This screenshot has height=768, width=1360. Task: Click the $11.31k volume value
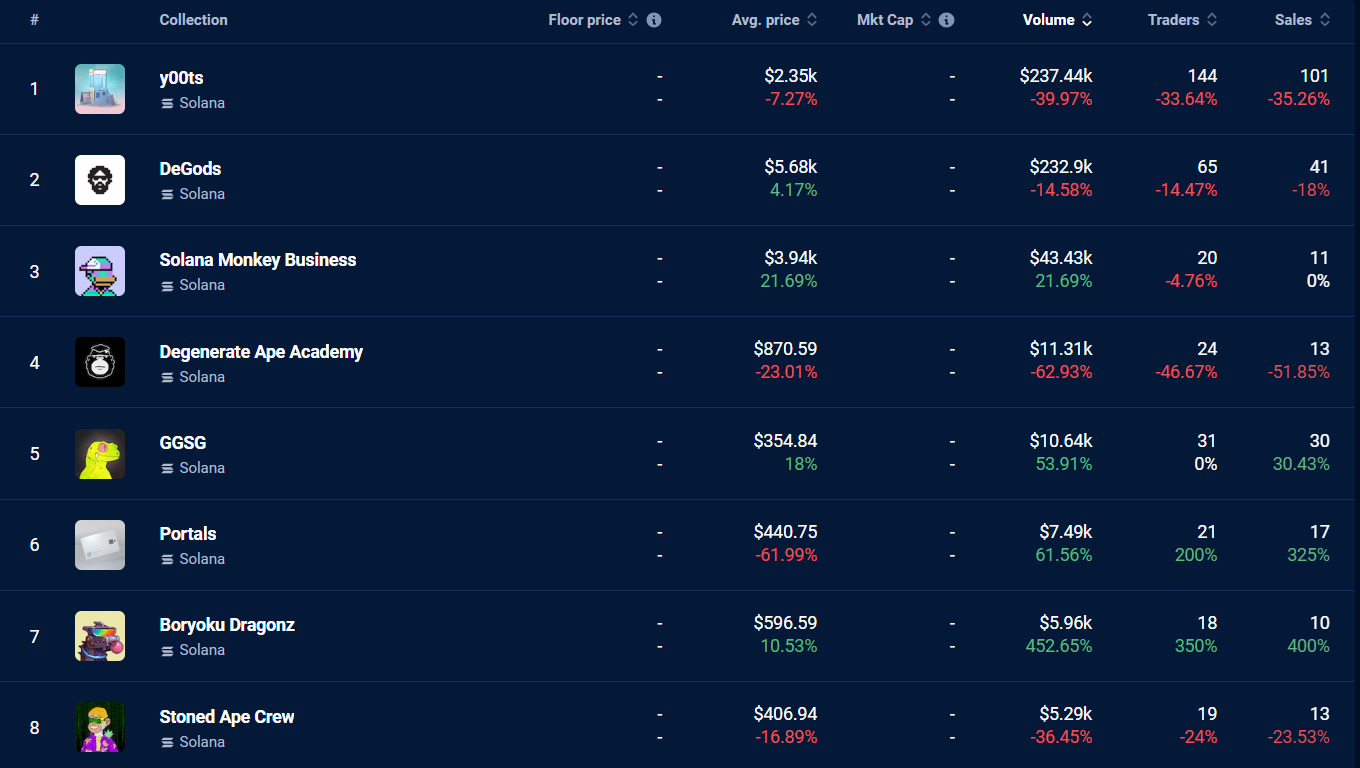pos(1061,349)
